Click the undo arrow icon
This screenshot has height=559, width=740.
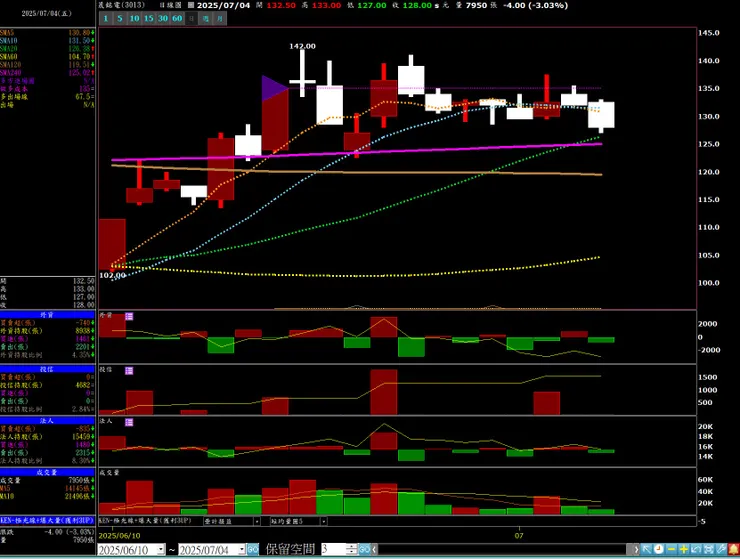[696, 549]
